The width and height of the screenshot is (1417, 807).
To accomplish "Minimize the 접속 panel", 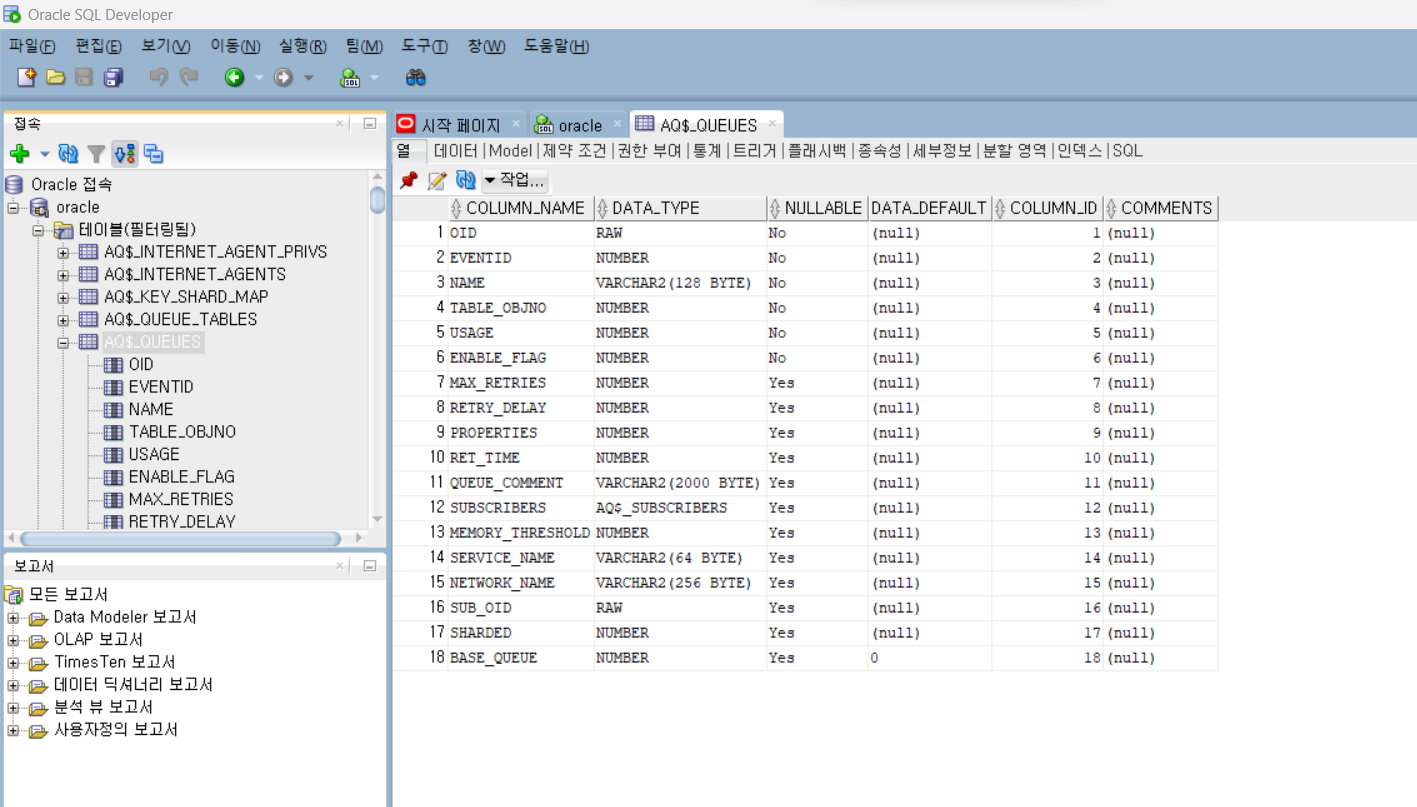I will click(x=369, y=124).
